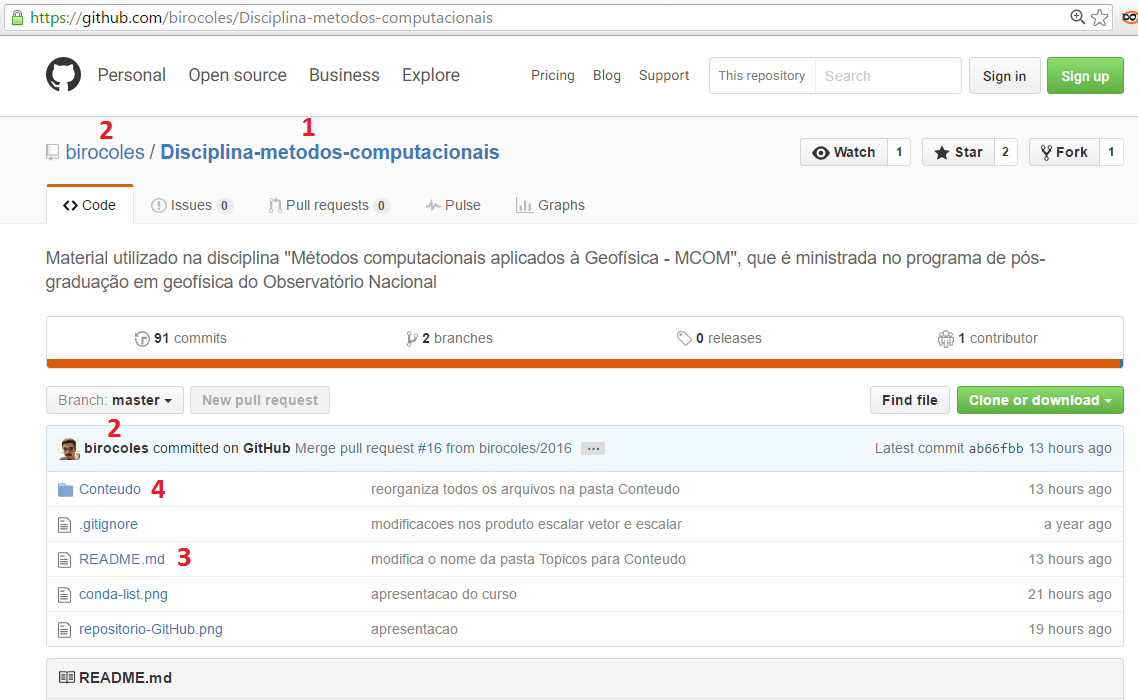View the 0 releases link
1138x700 pixels.
tap(719, 338)
